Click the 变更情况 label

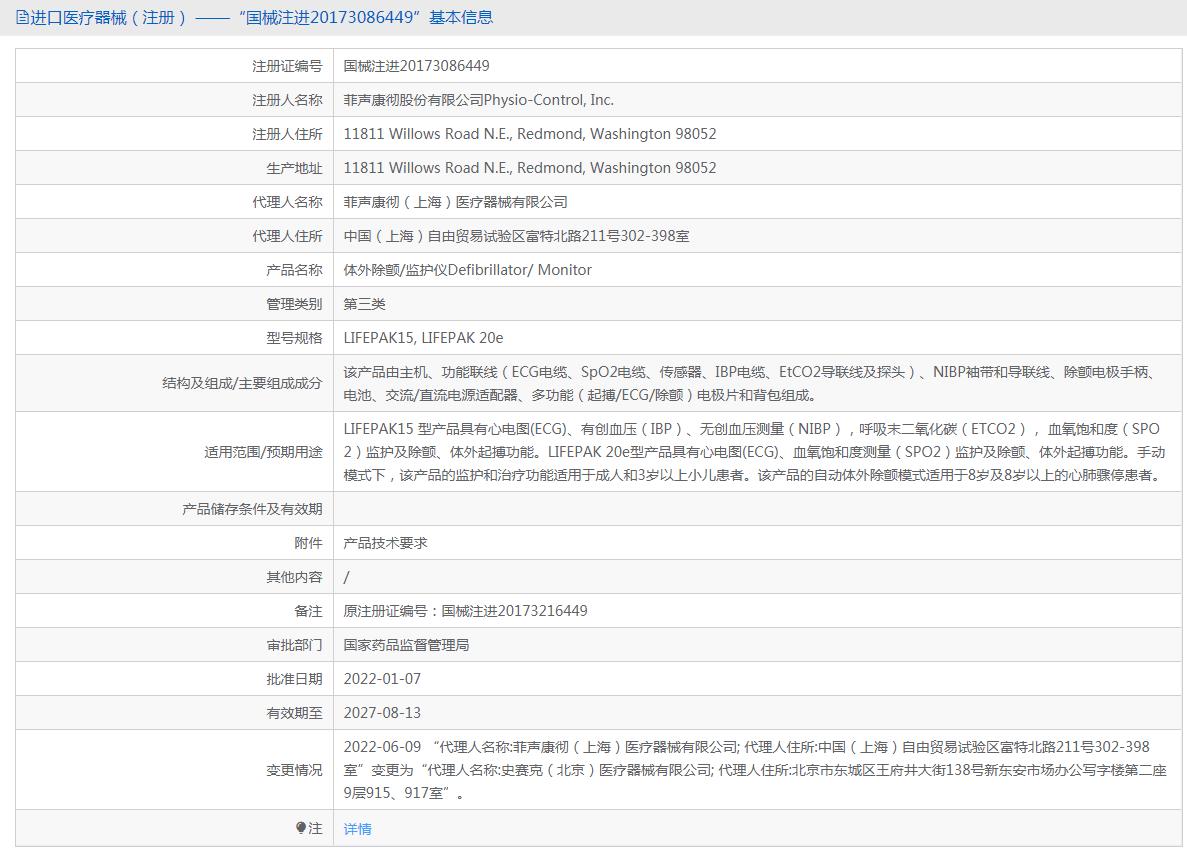(294, 770)
